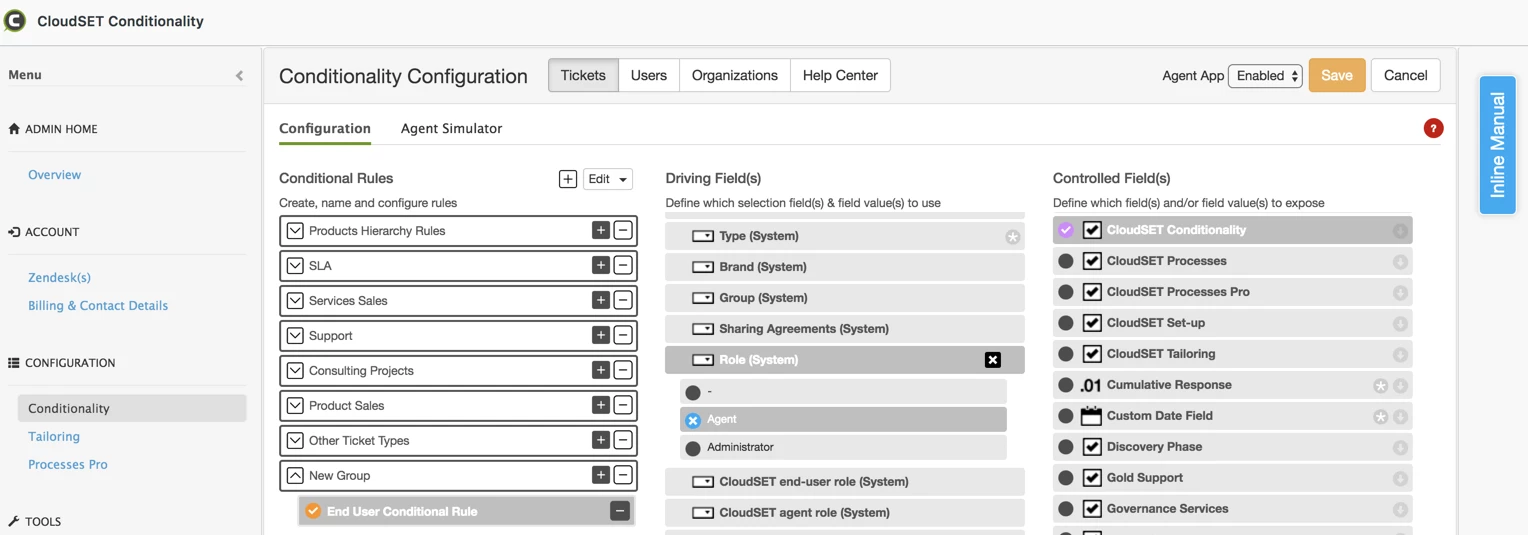The width and height of the screenshot is (1528, 535).
Task: Expand the SLA rules group
Action: [295, 266]
